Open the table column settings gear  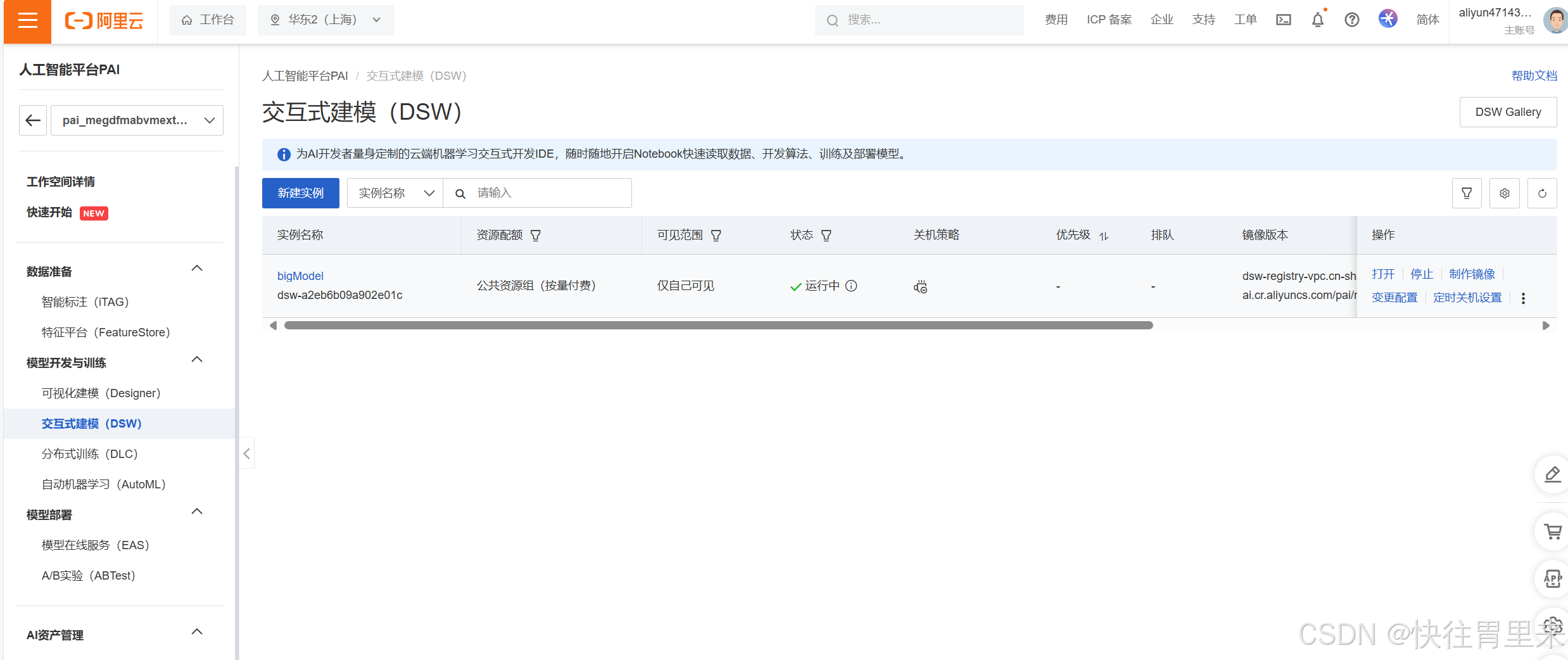[1504, 193]
